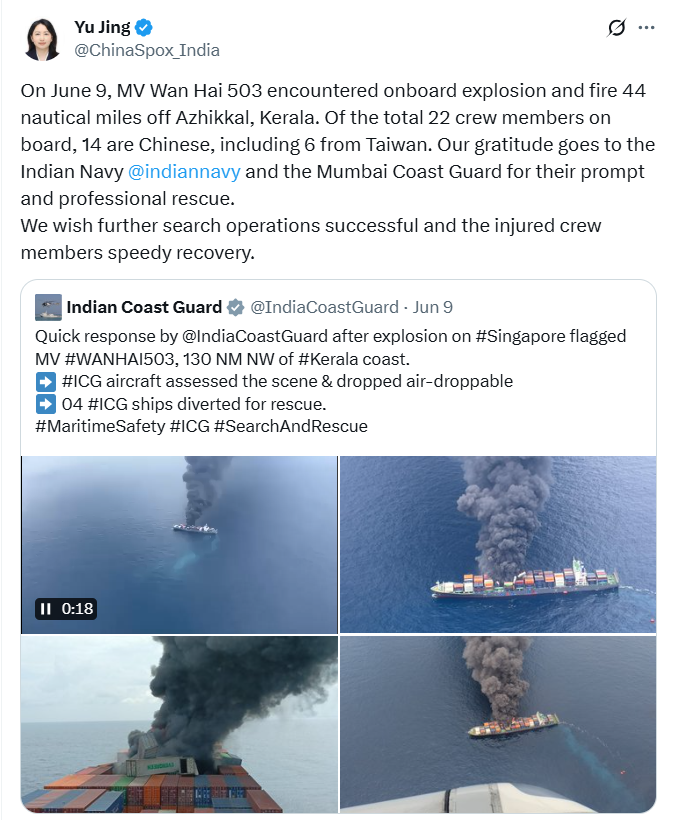This screenshot has height=820, width=675.
Task: Open the Jun 9 timestamp link
Action: 432,307
